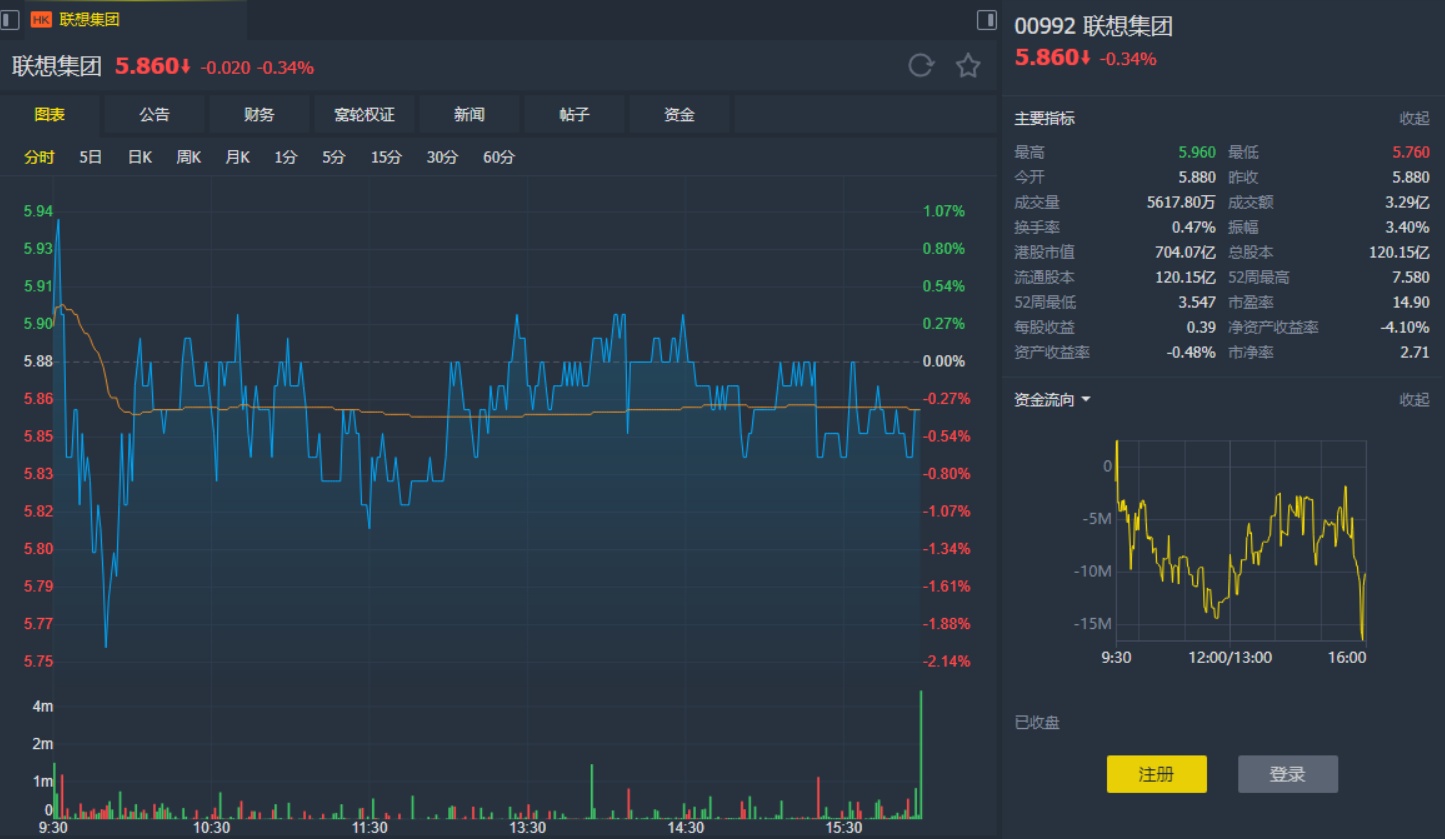Image resolution: width=1445 pixels, height=839 pixels.
Task: Toggle the left sidebar panel icon
Action: pos(10,19)
